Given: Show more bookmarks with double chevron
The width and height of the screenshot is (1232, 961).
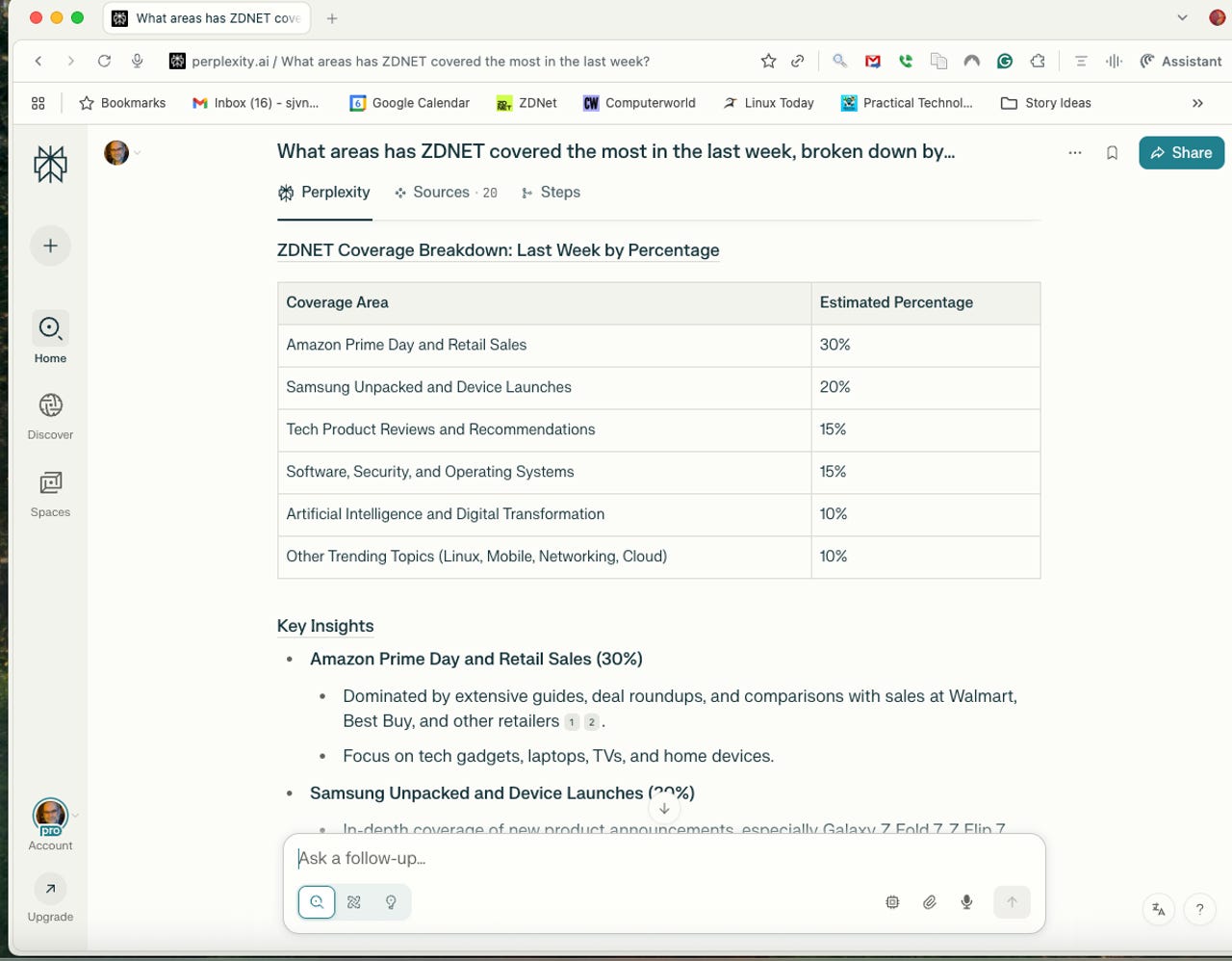Looking at the screenshot, I should (1197, 103).
